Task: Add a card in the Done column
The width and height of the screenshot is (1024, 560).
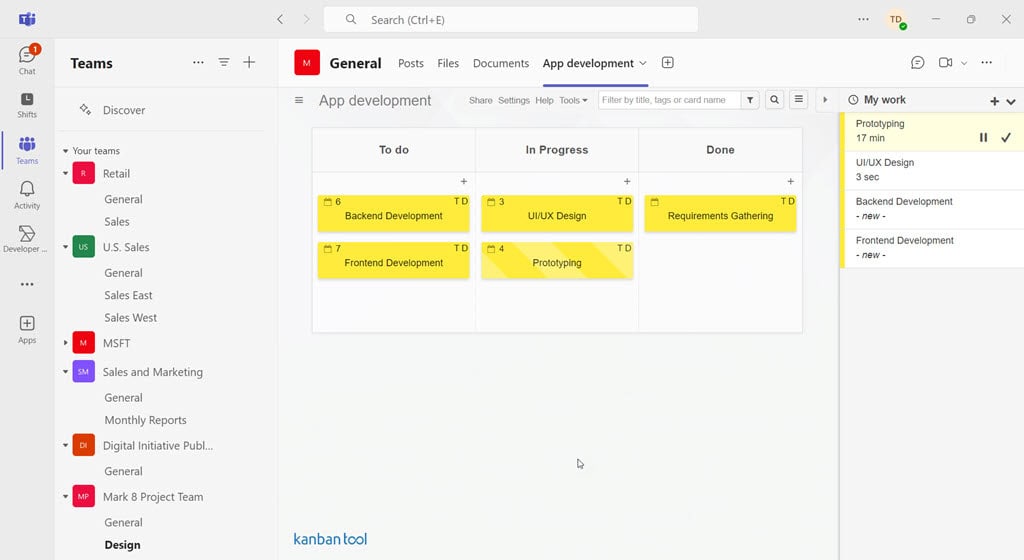Action: pyautogui.click(x=790, y=181)
